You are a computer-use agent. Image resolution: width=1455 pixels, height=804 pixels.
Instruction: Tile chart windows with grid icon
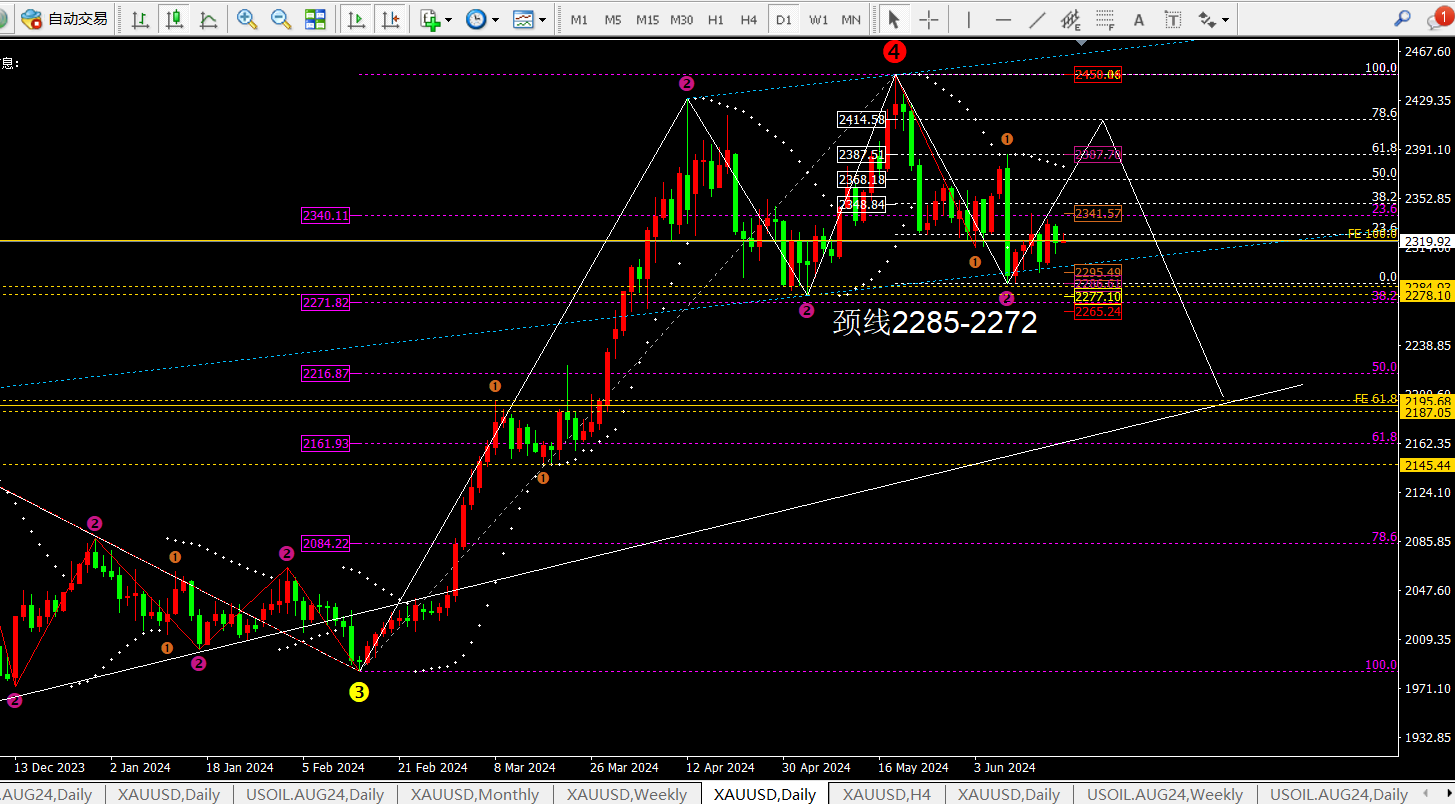pyautogui.click(x=315, y=19)
